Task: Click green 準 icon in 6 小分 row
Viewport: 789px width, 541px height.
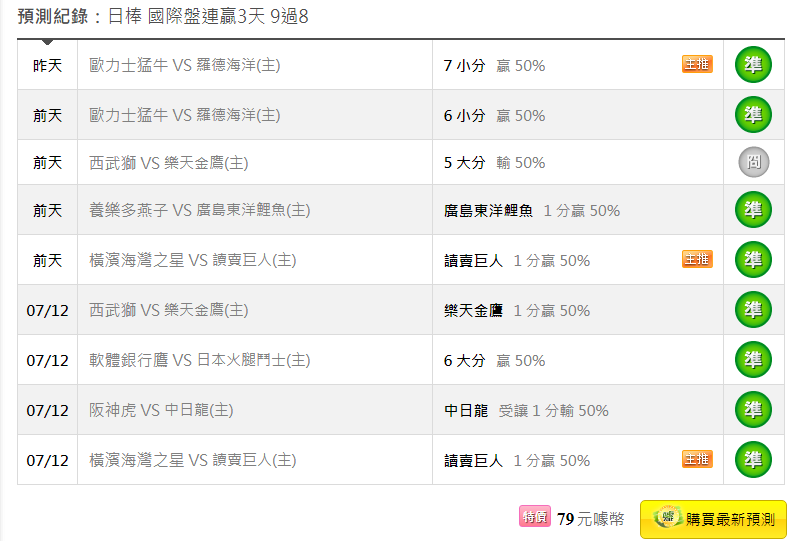Action: click(x=753, y=115)
